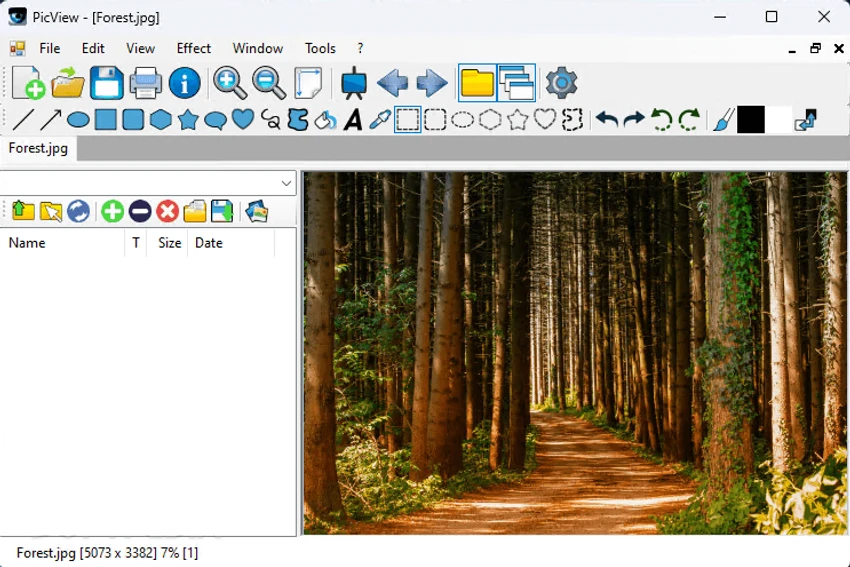Refresh the file list

78,211
